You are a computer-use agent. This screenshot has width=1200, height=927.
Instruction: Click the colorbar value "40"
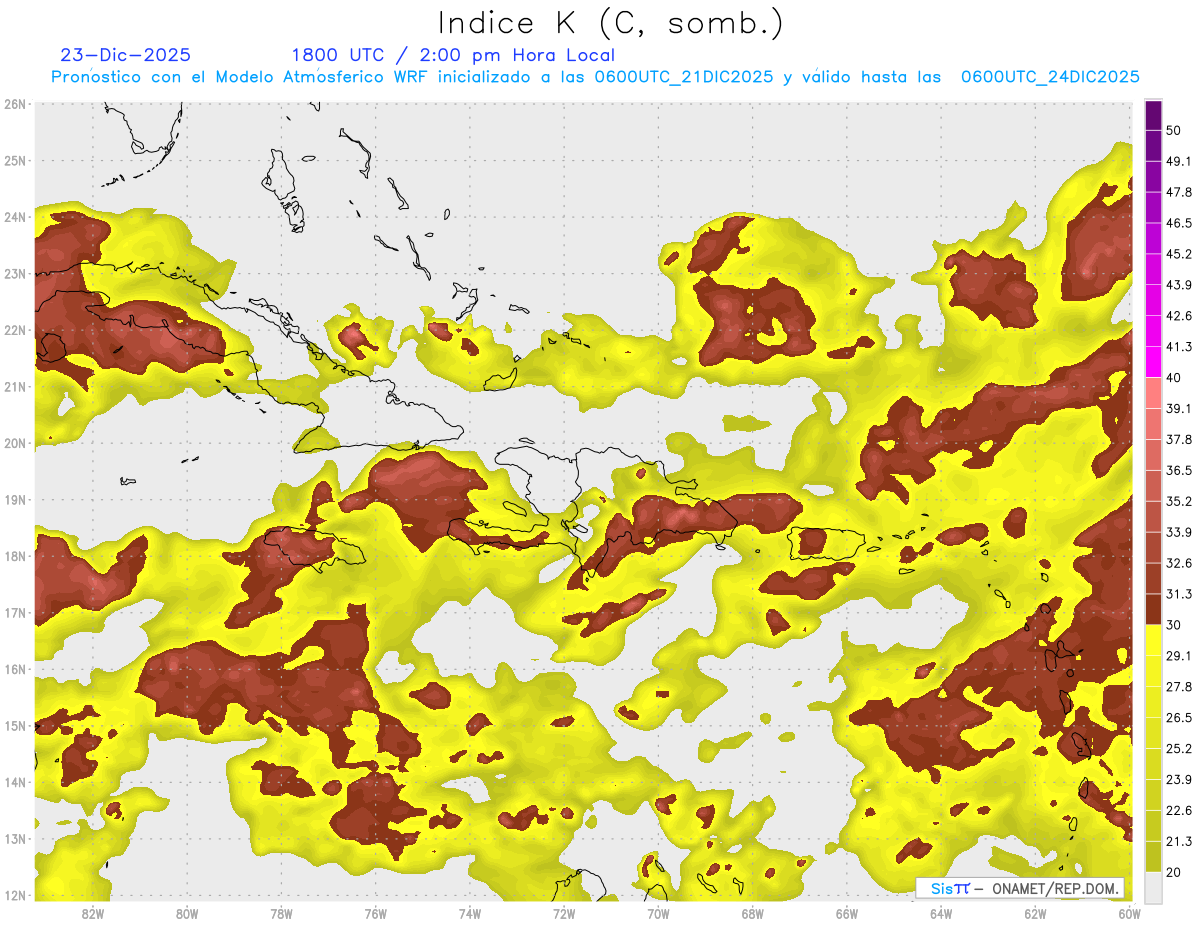coord(1174,378)
